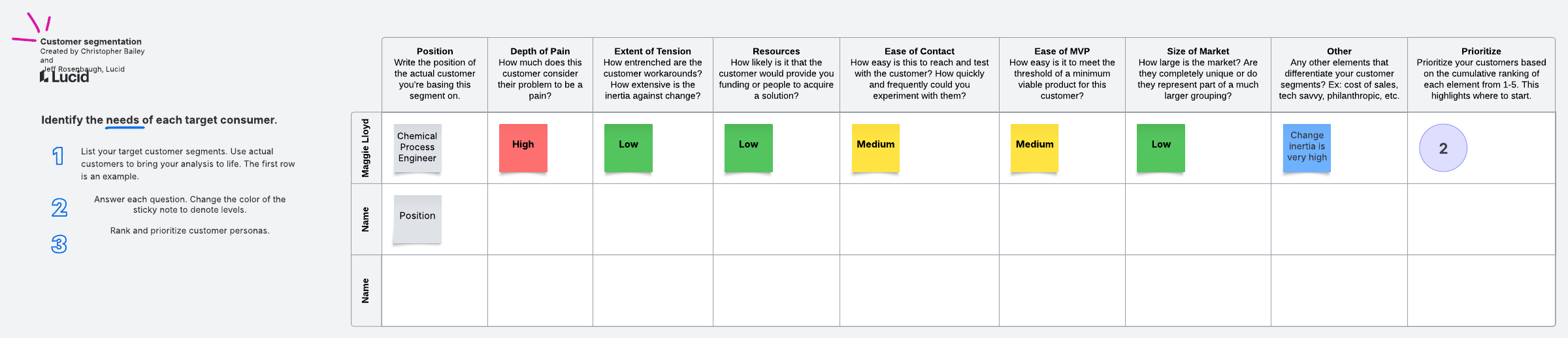Select the green Low note under Resources

[x=748, y=147]
